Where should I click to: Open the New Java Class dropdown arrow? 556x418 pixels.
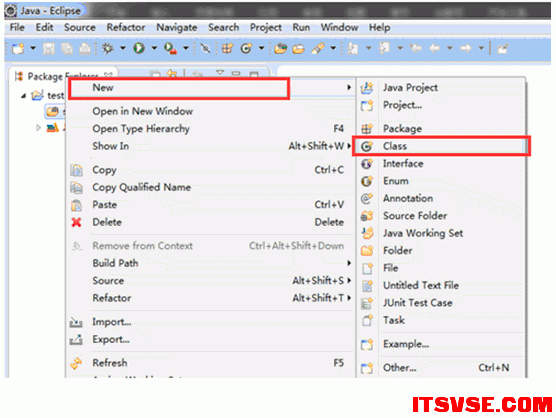(x=261, y=48)
